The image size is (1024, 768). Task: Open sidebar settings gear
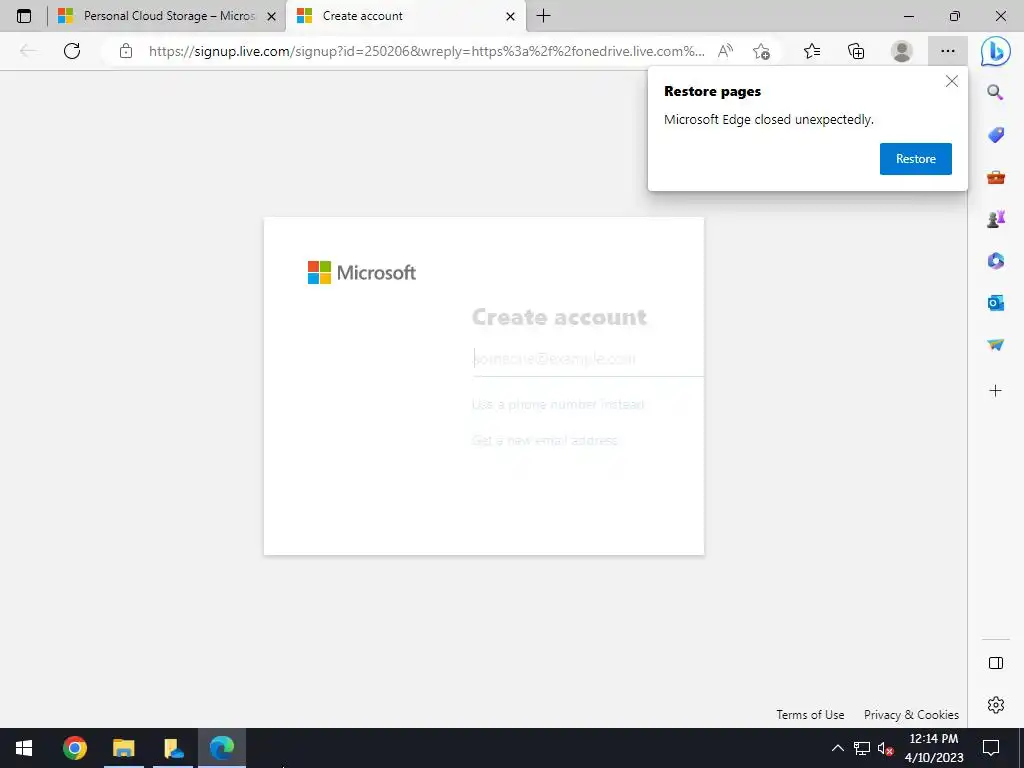click(995, 705)
